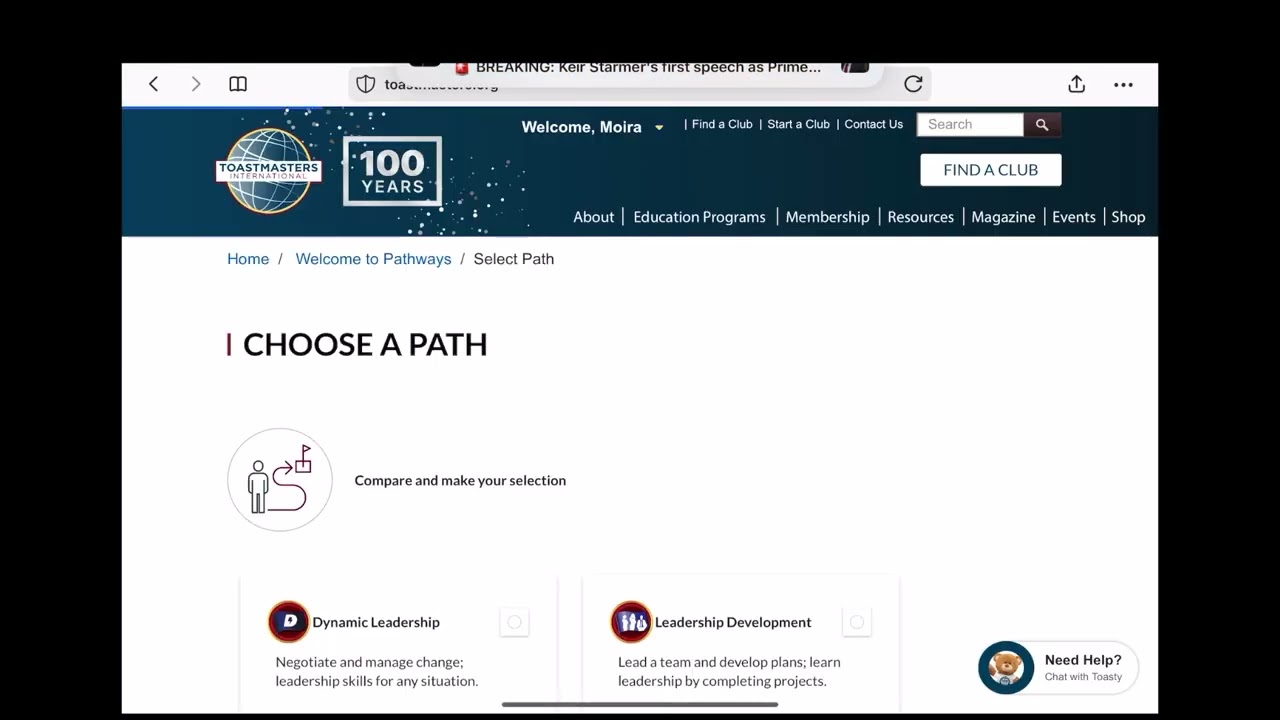Click the Dynamic Leadership title text
The image size is (1280, 720).
point(376,622)
